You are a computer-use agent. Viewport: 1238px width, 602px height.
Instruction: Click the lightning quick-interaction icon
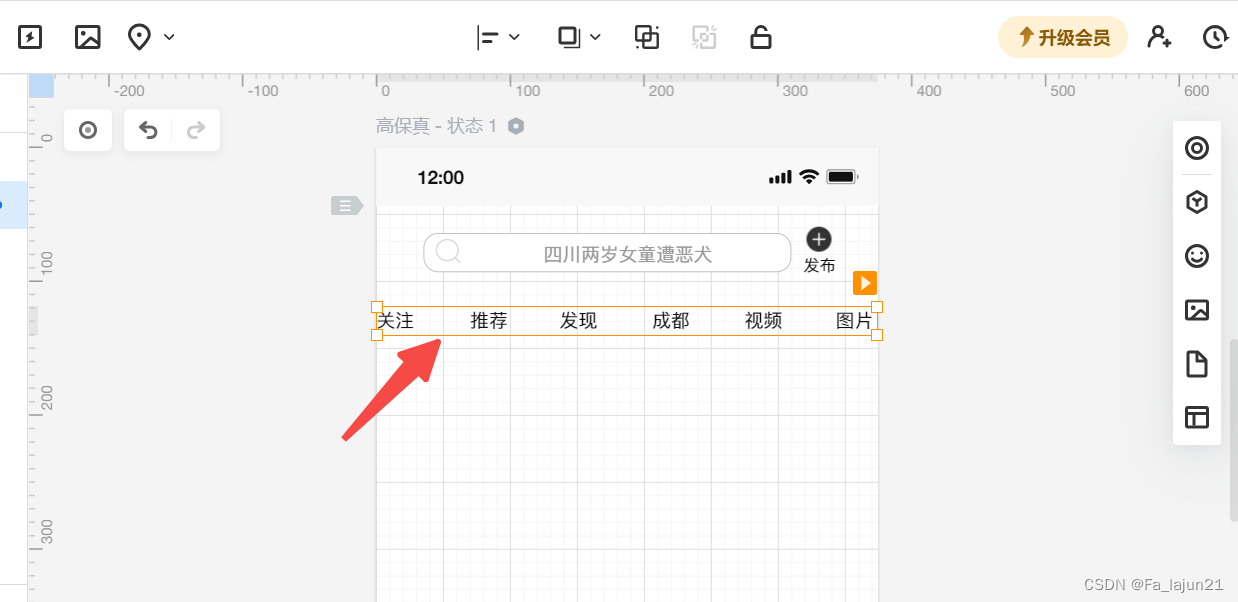[x=31, y=38]
